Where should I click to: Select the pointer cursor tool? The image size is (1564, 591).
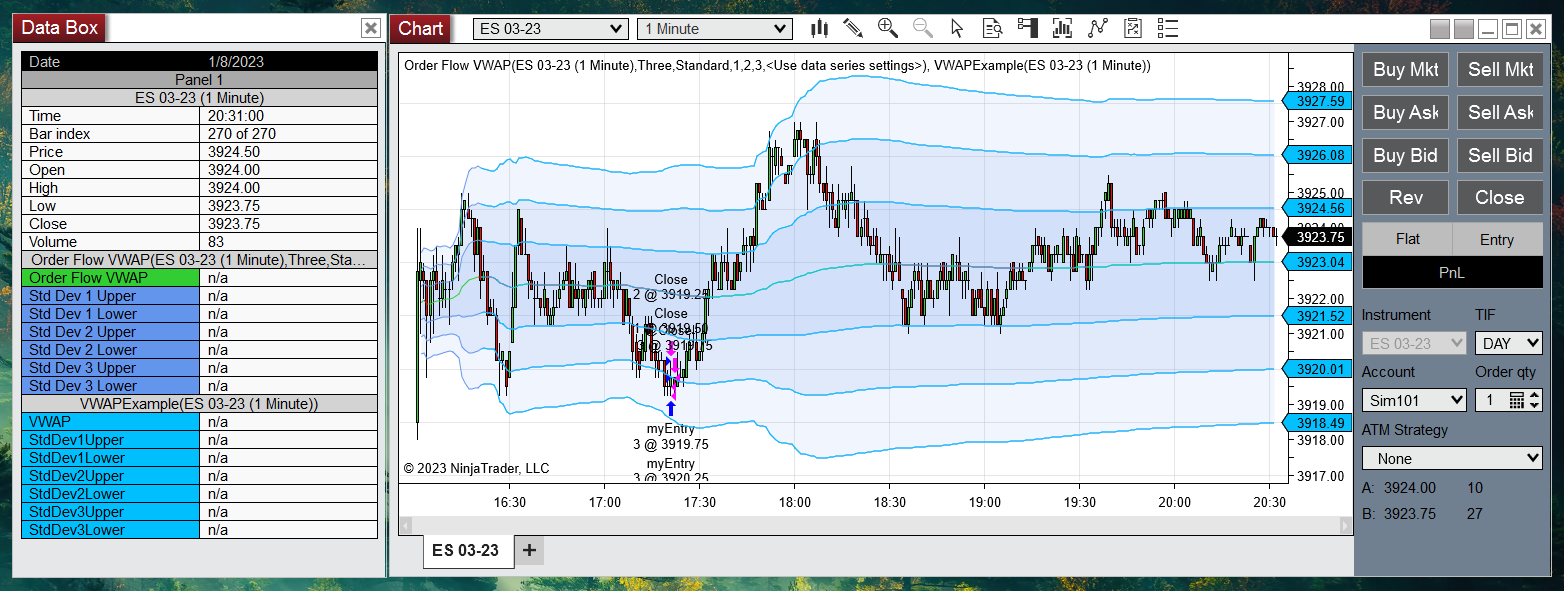957,28
